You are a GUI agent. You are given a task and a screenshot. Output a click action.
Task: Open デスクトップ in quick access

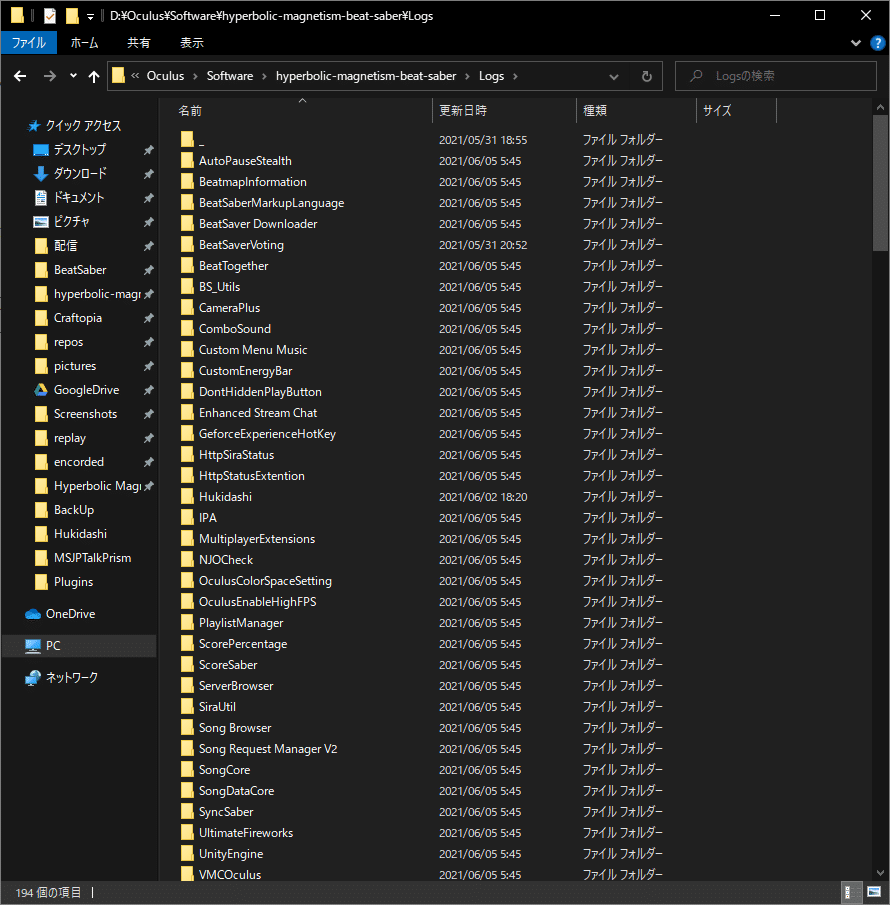click(x=80, y=149)
